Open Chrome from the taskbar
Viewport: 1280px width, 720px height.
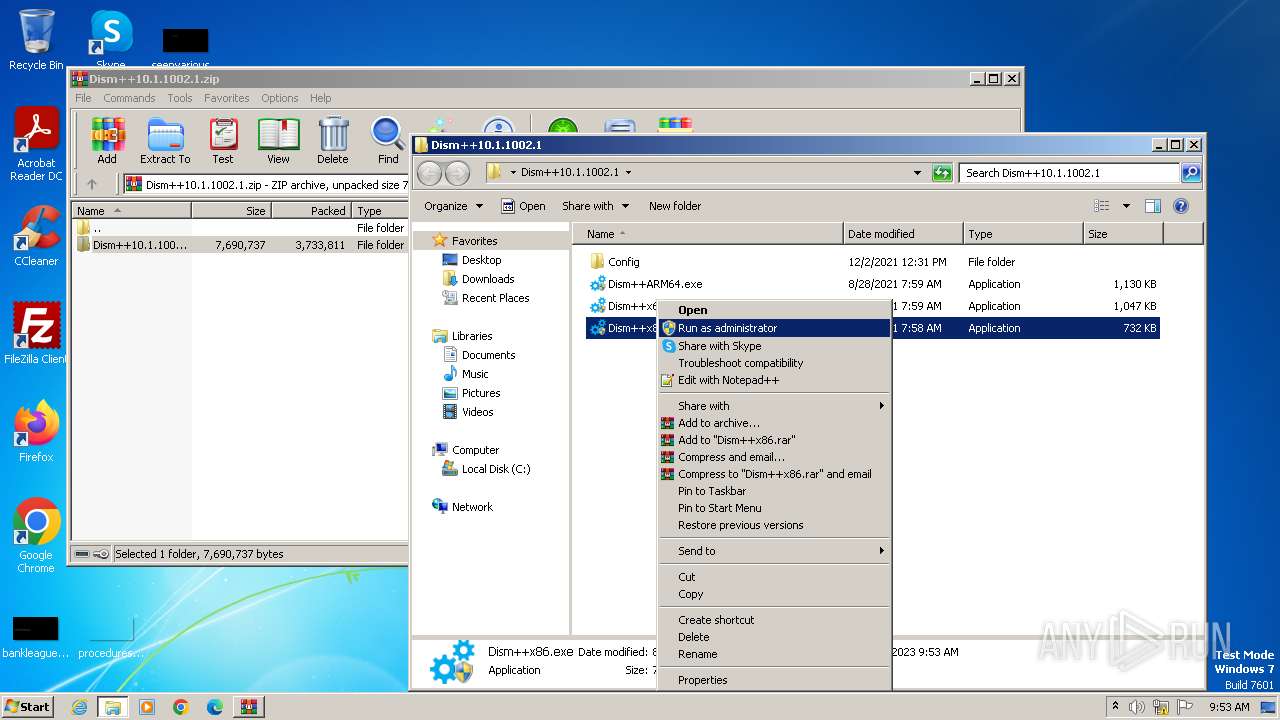pos(181,707)
